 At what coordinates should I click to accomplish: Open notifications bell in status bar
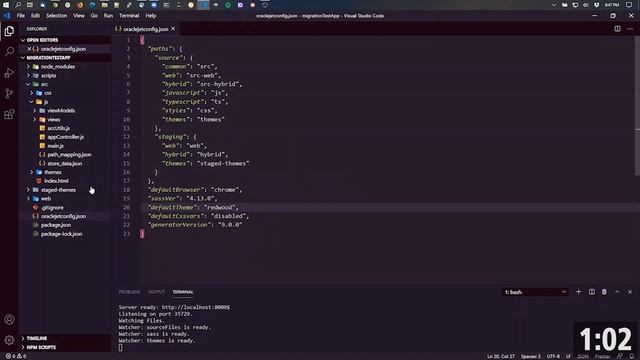pos(631,356)
